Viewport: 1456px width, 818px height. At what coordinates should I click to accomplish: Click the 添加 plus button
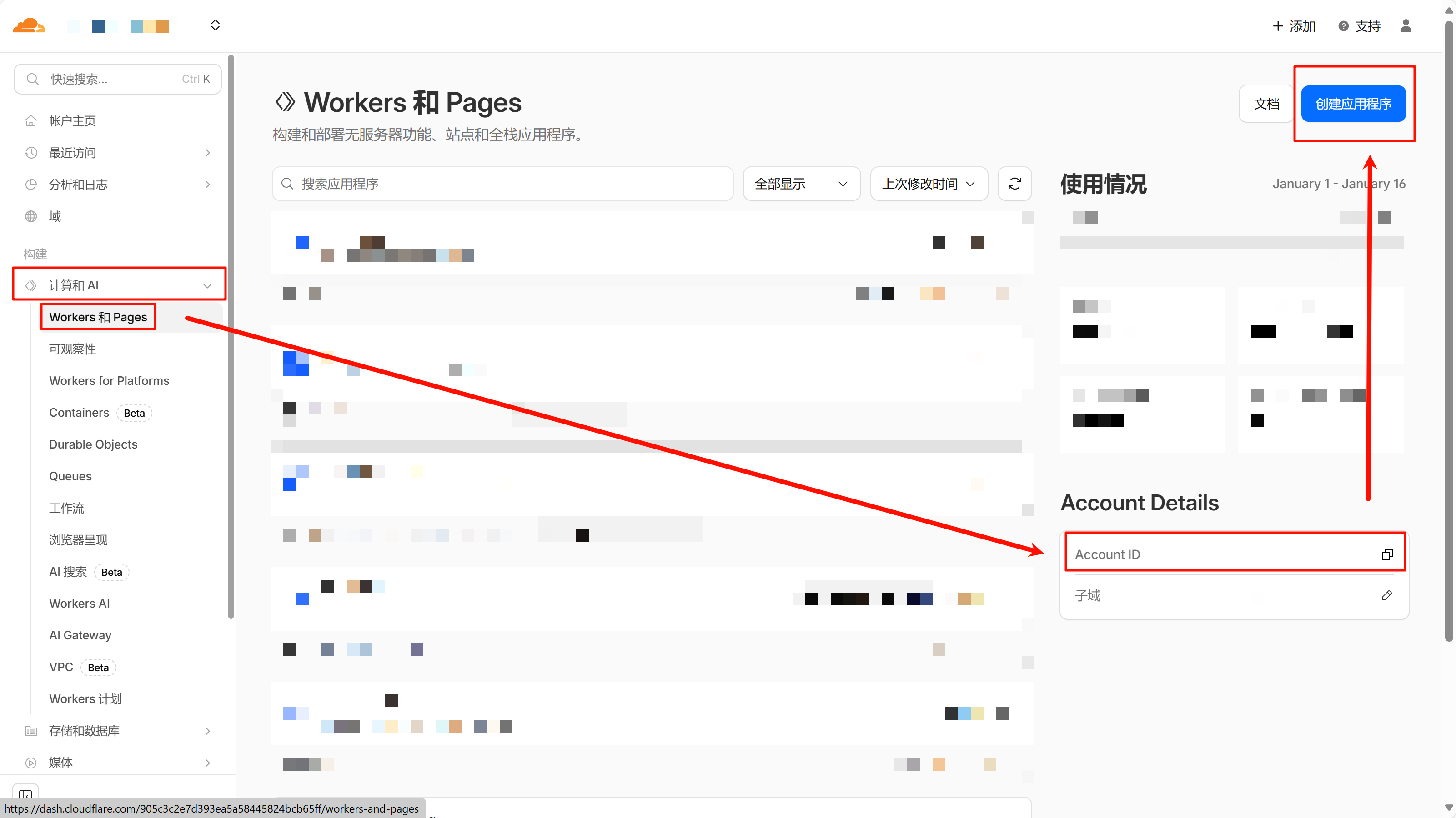point(1294,26)
